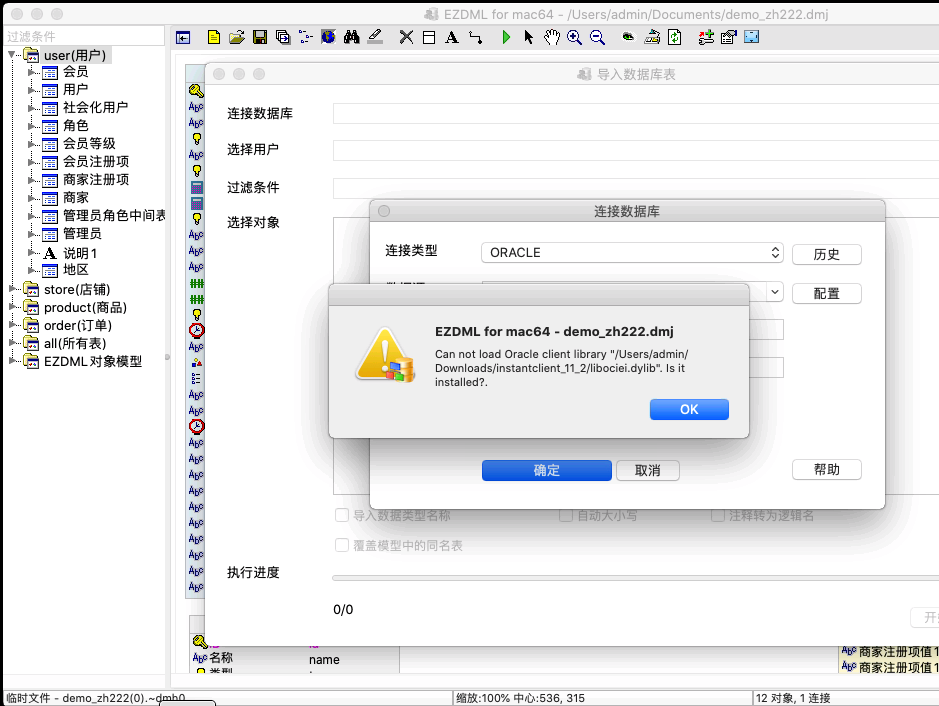Screen dimensions: 939x706
Task: Click the 取消 button in connection dialog
Action: pos(647,470)
